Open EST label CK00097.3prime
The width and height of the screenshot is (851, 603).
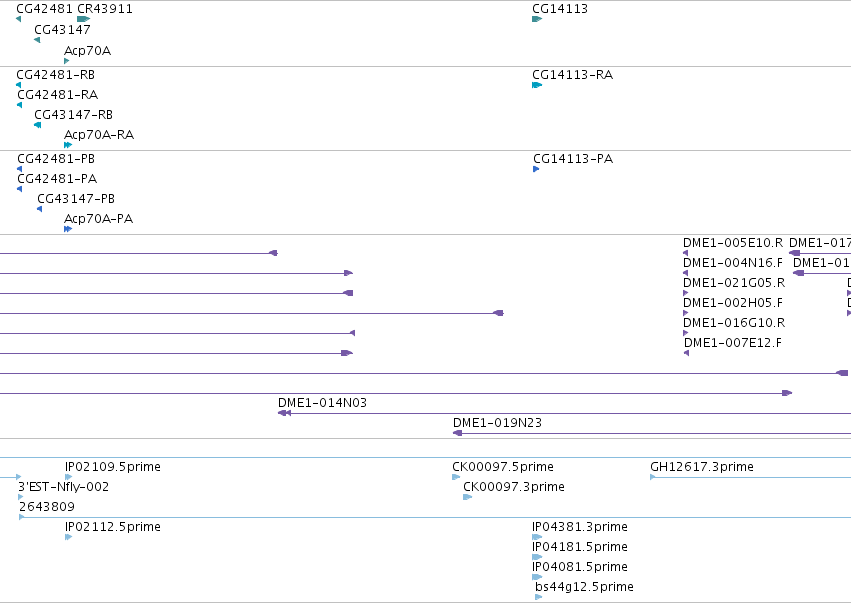point(513,487)
